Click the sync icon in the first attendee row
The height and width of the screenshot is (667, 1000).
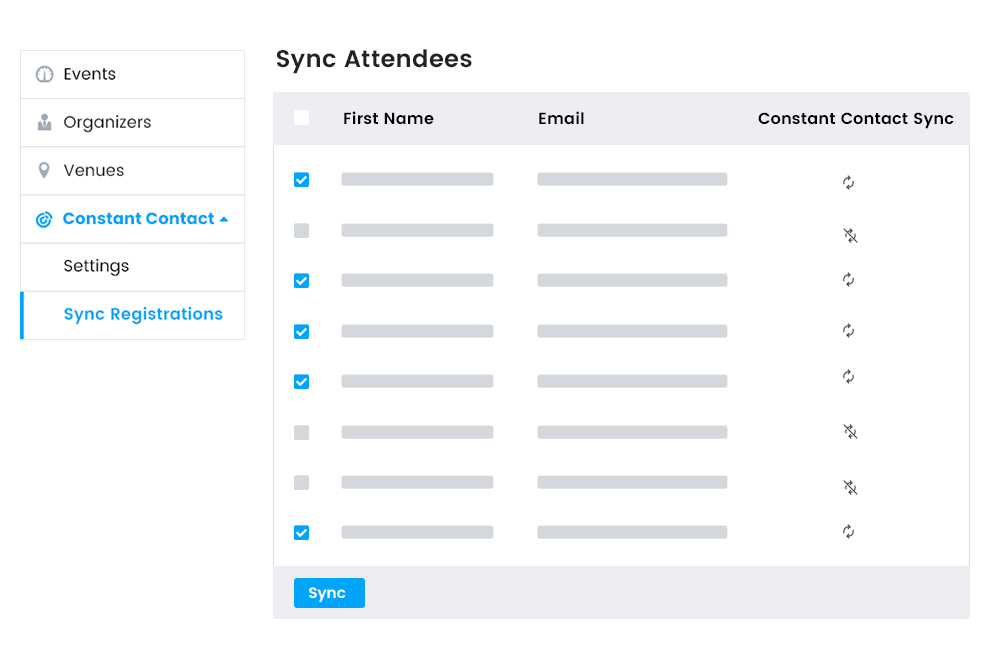(848, 183)
